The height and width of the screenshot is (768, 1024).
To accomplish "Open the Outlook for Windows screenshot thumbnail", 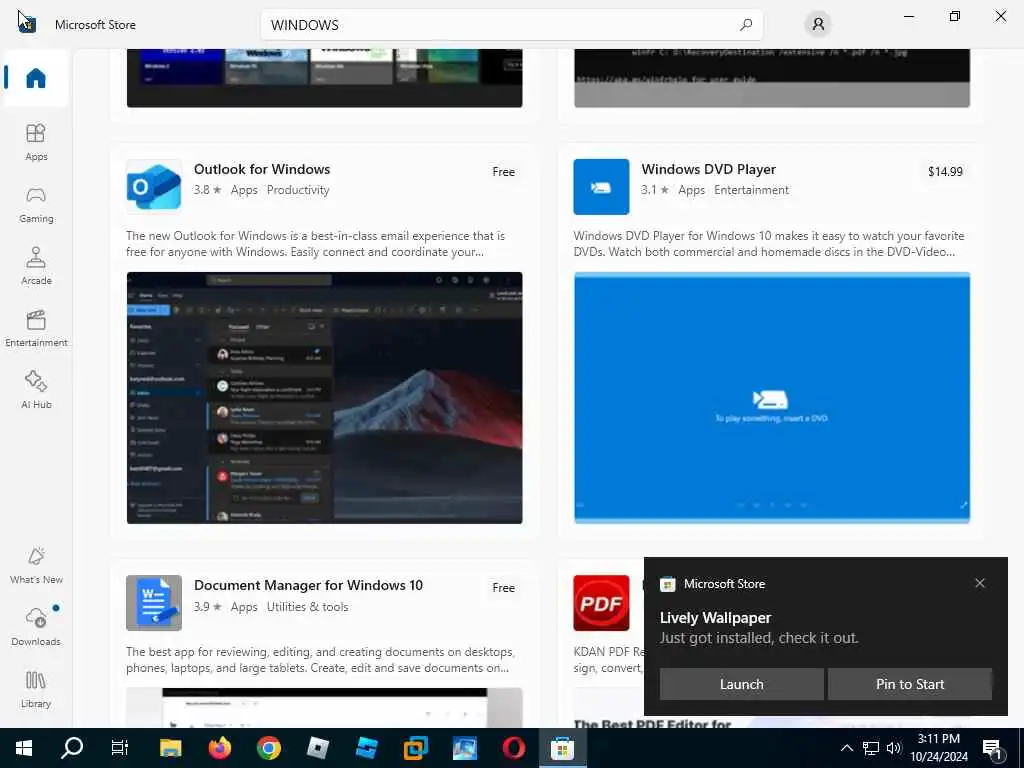I will coord(325,398).
